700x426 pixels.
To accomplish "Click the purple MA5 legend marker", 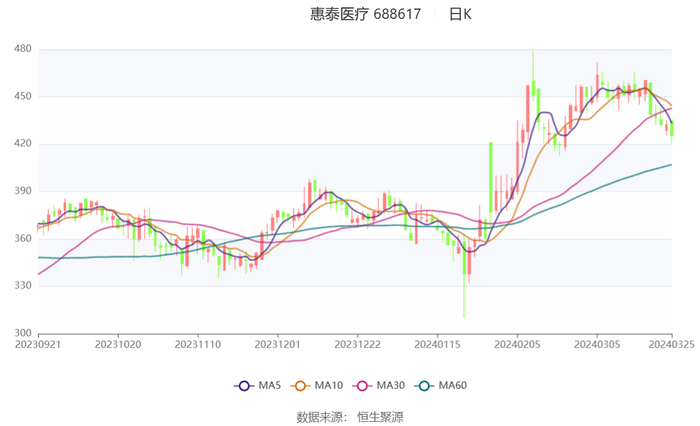I will pyautogui.click(x=242, y=386).
